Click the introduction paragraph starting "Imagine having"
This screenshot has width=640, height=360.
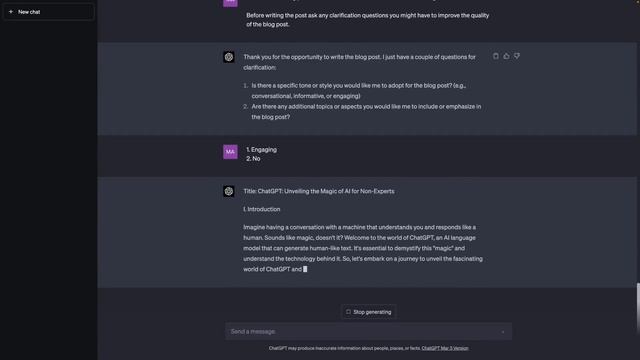click(x=363, y=248)
